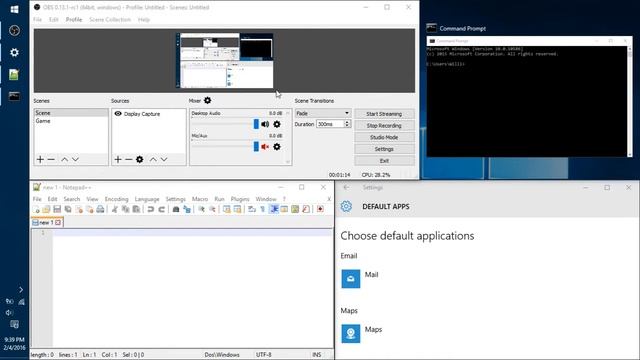This screenshot has width=640, height=360.
Task: Open OBS File menu
Action: click(38, 20)
